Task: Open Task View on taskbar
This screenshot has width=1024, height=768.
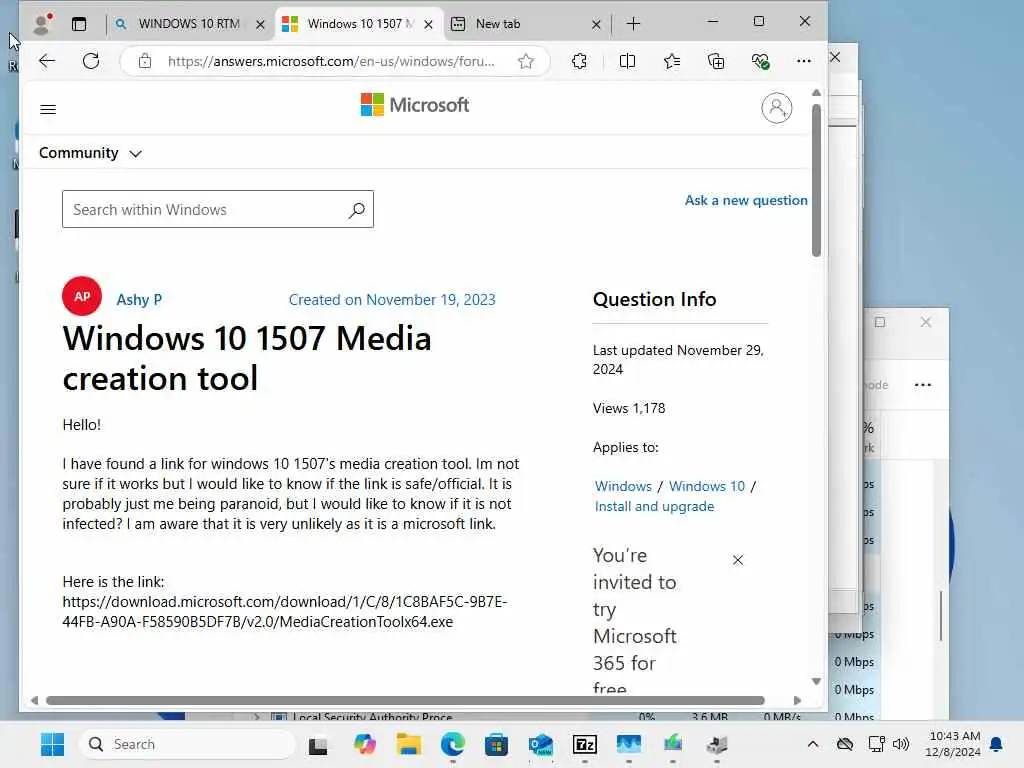Action: pyautogui.click(x=318, y=745)
